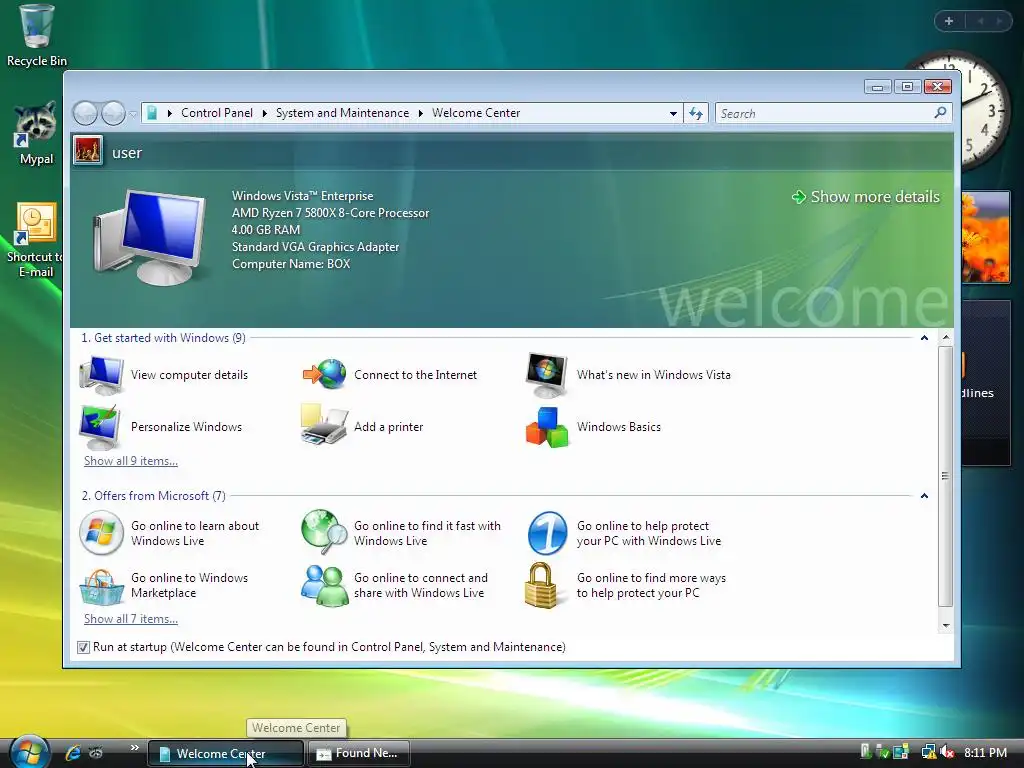Click the plus button to add sidebar gadgets
The image size is (1024, 768).
pyautogui.click(x=949, y=21)
